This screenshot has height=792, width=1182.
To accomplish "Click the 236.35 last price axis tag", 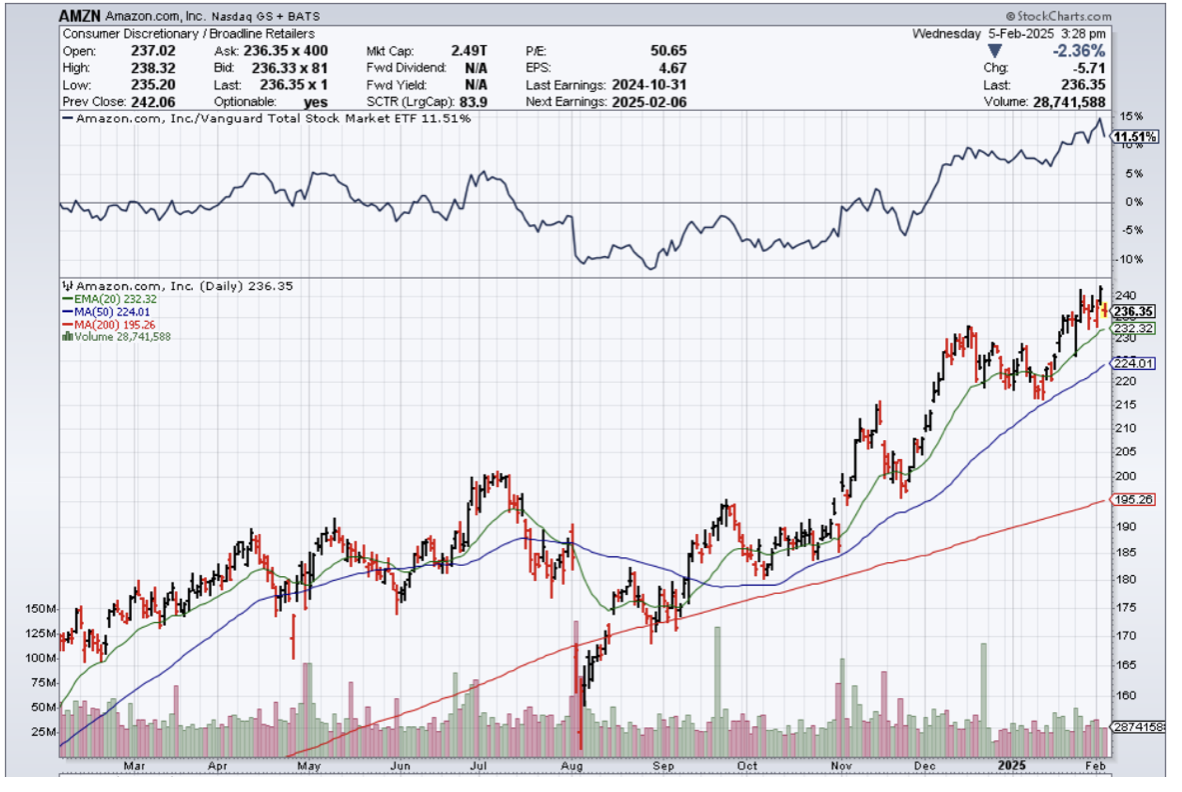I will pyautogui.click(x=1134, y=312).
